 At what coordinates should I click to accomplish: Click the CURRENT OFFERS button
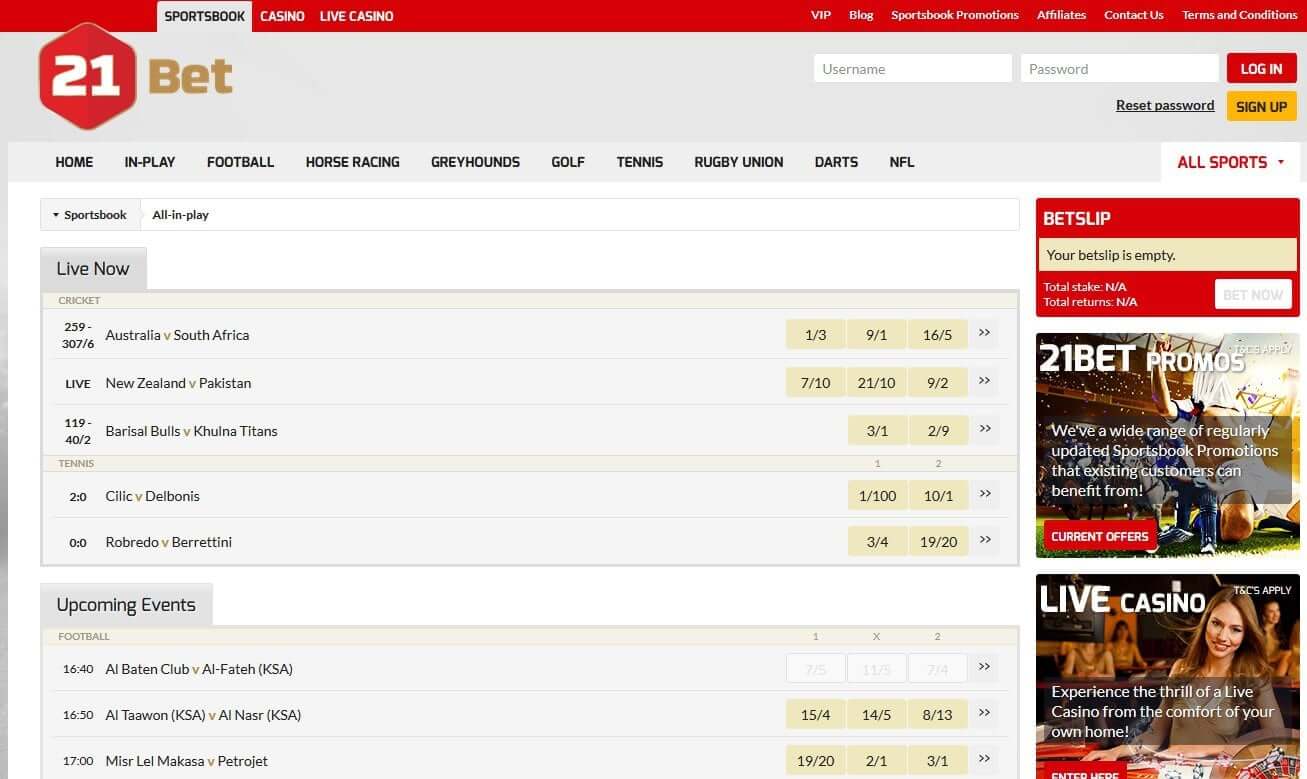point(1100,537)
